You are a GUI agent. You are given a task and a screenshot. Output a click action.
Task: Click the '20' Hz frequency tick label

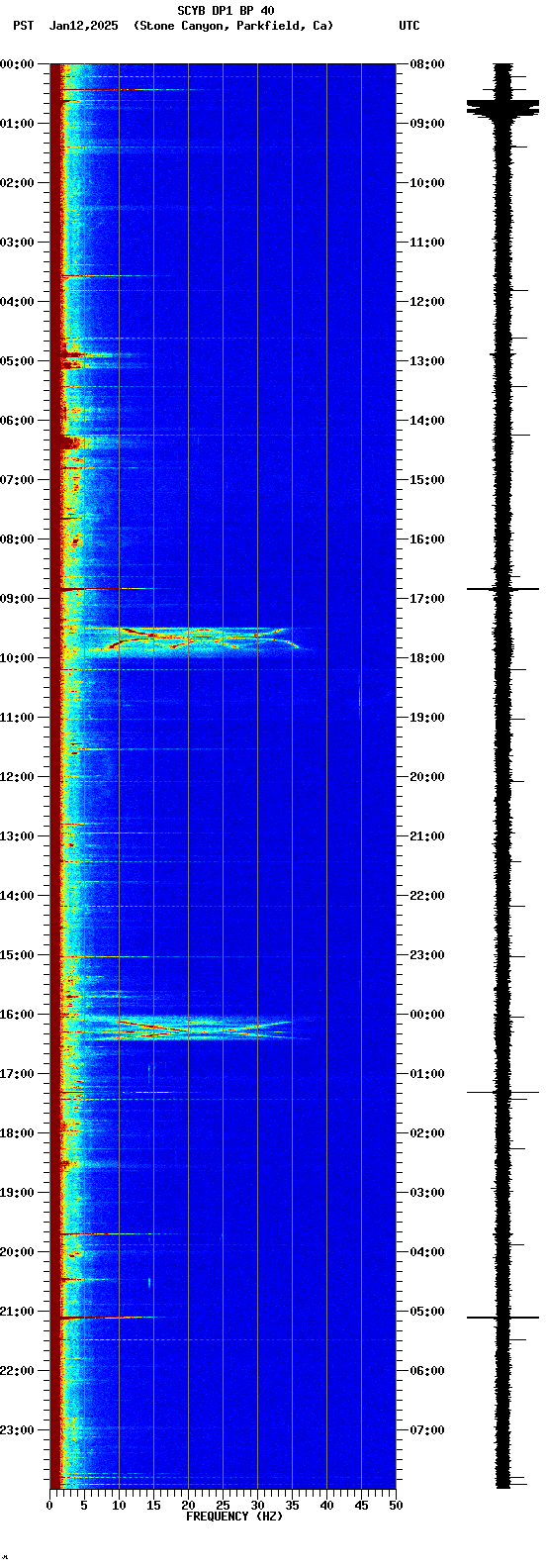click(188, 1506)
